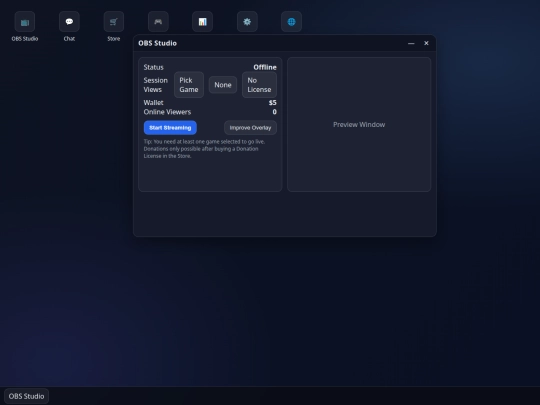
Task: Open the gear settings desktop icon
Action: (x=247, y=22)
